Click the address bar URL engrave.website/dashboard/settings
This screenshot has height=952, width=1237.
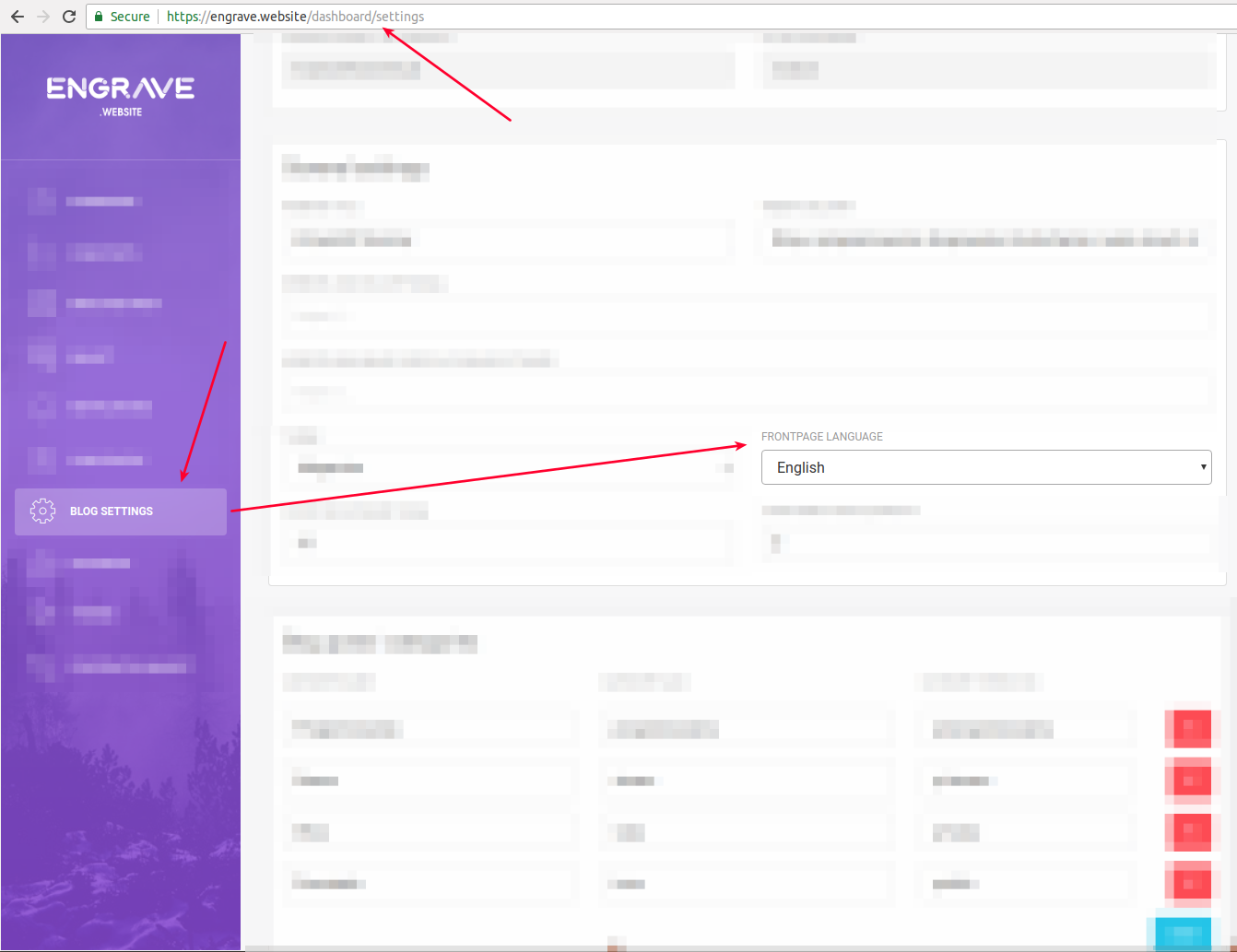coord(295,17)
